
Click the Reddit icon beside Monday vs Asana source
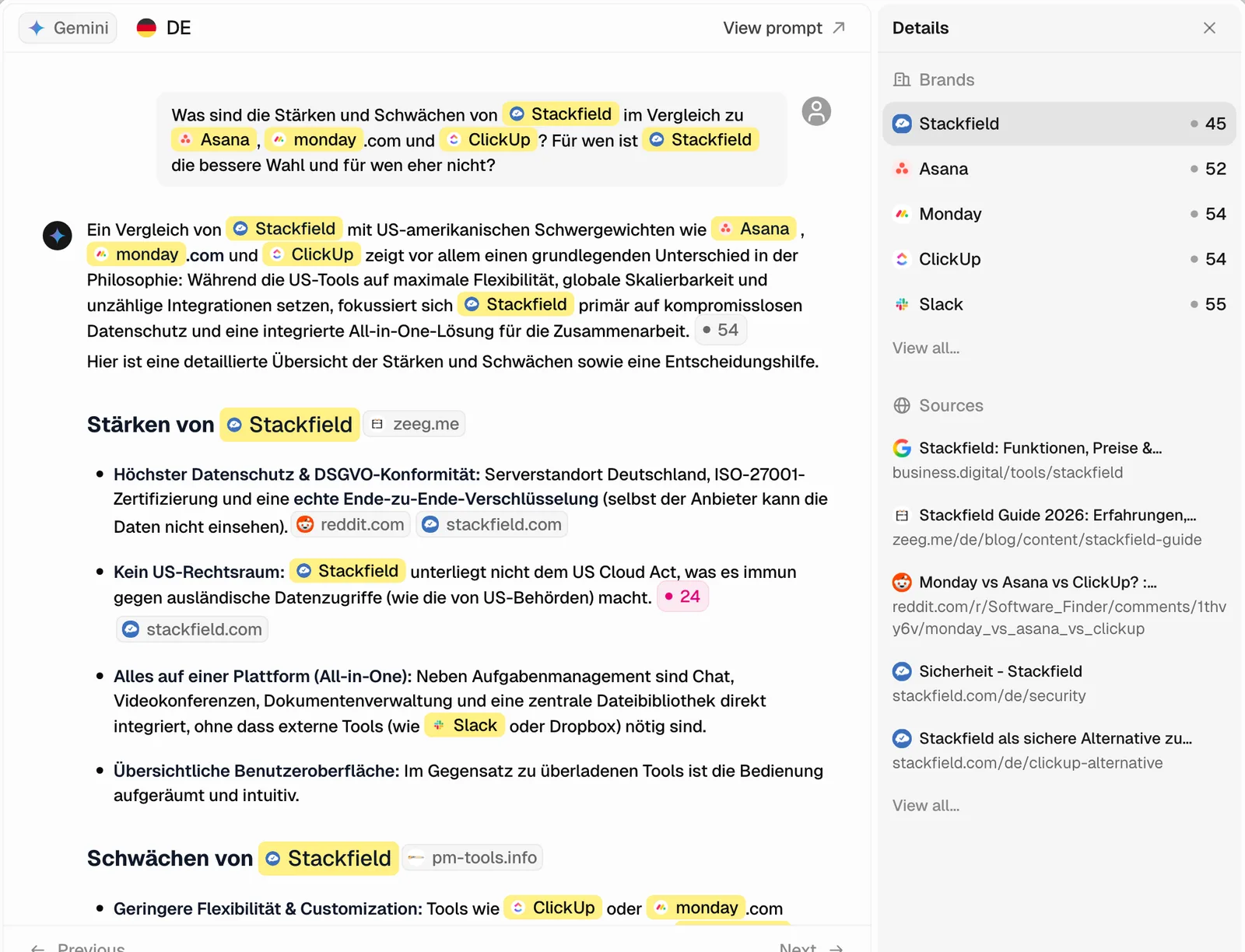902,582
